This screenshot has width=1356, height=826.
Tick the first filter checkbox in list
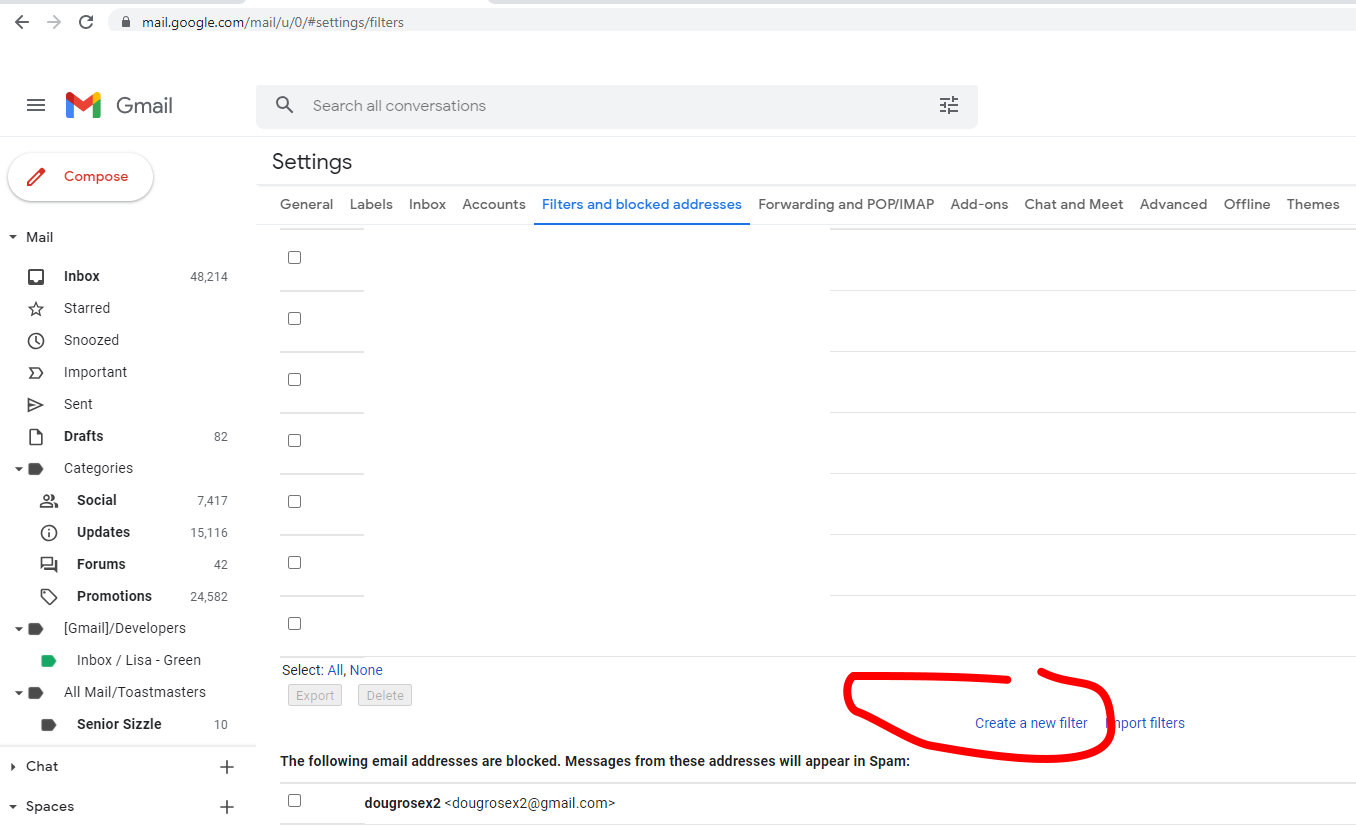click(x=294, y=257)
